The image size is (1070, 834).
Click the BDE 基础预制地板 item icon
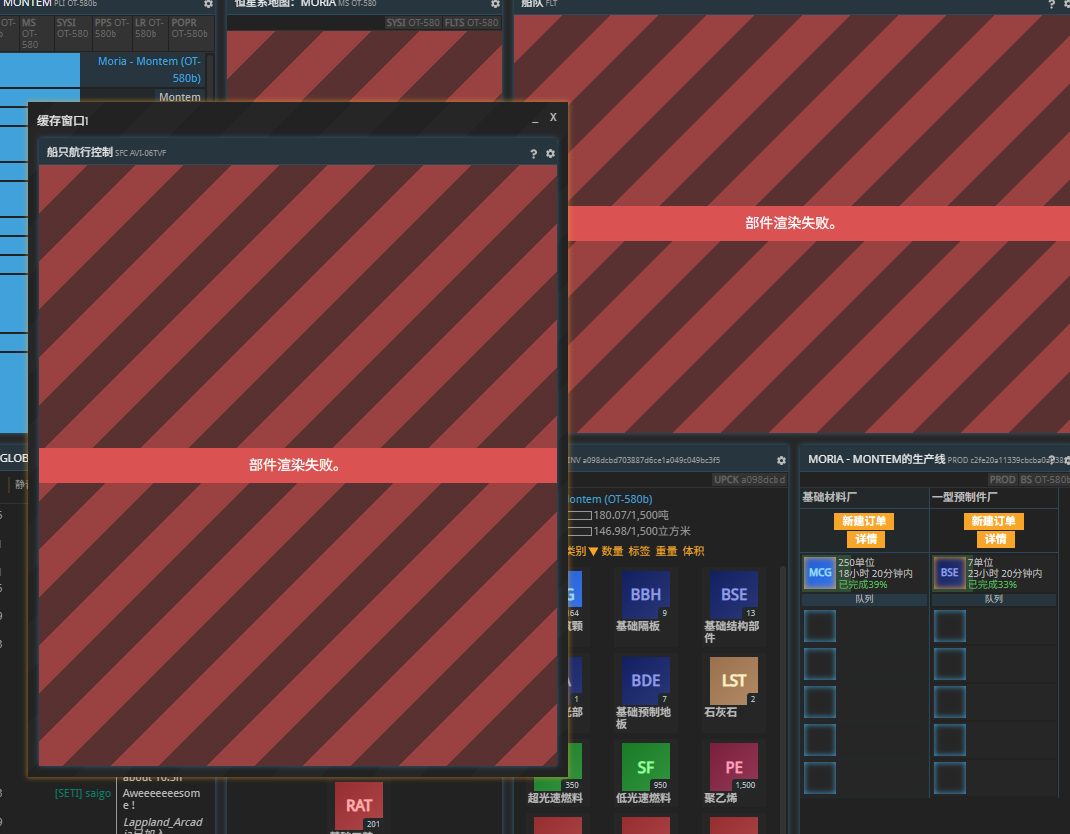[646, 681]
